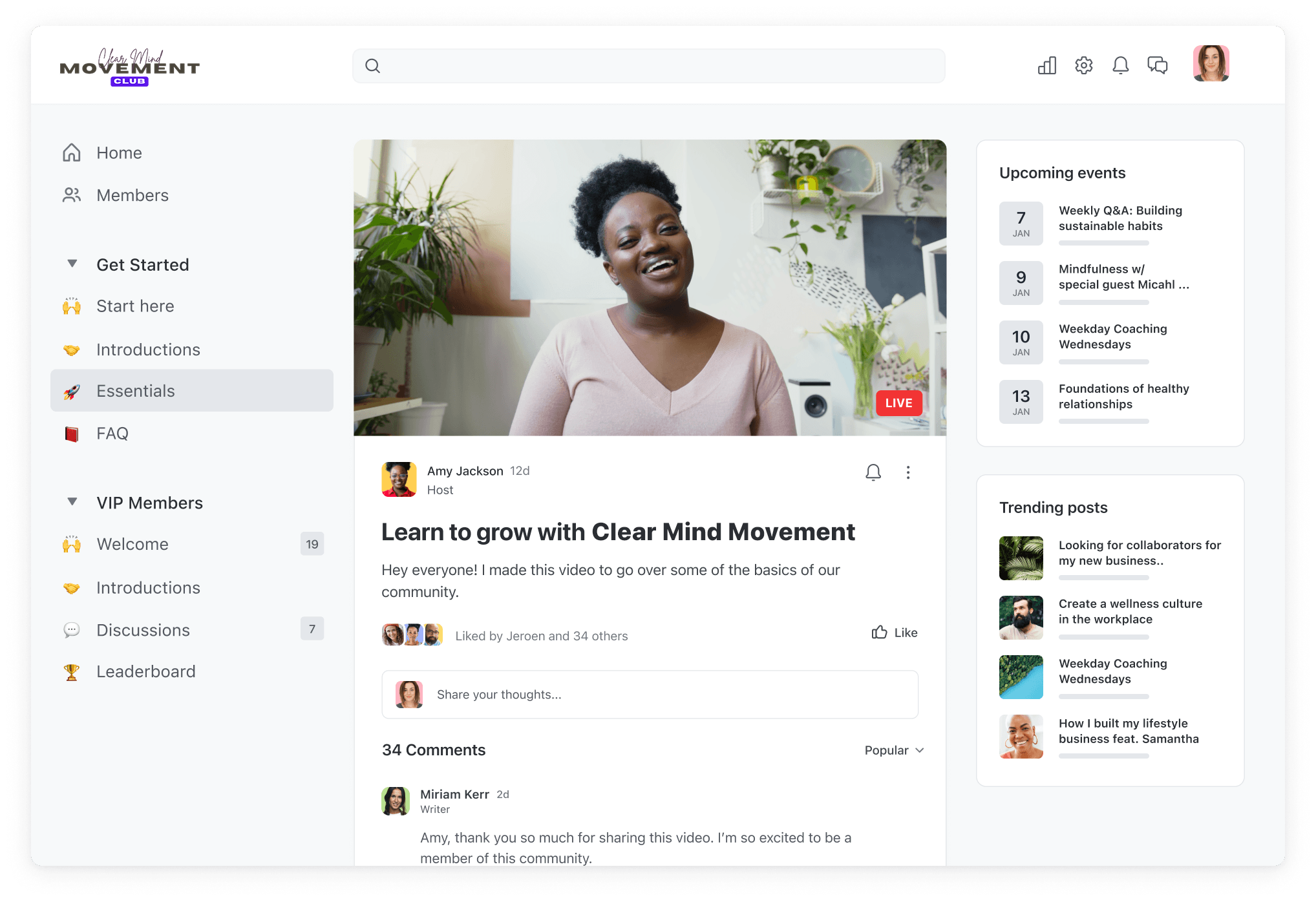Click the rocket icon beside Essentials
1316x902 pixels.
click(x=72, y=391)
